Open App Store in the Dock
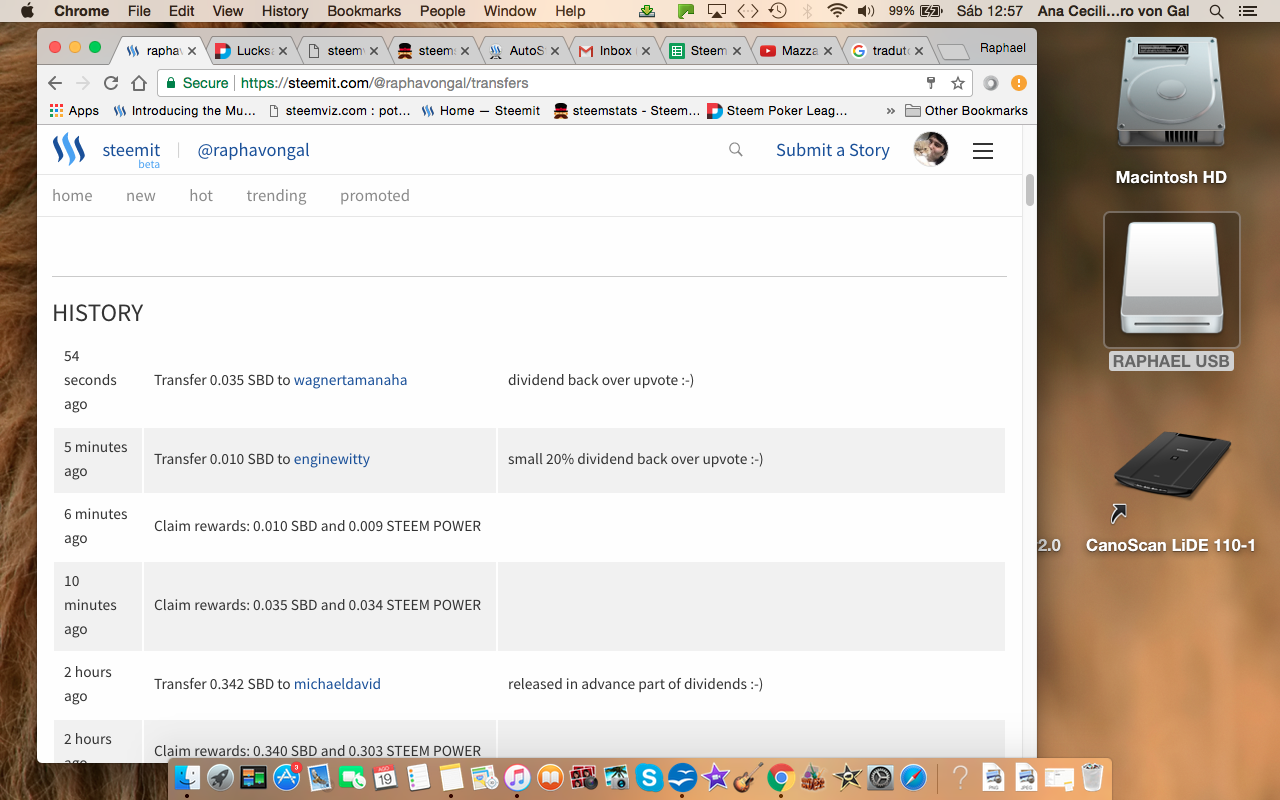The width and height of the screenshot is (1280, 800). (286, 777)
